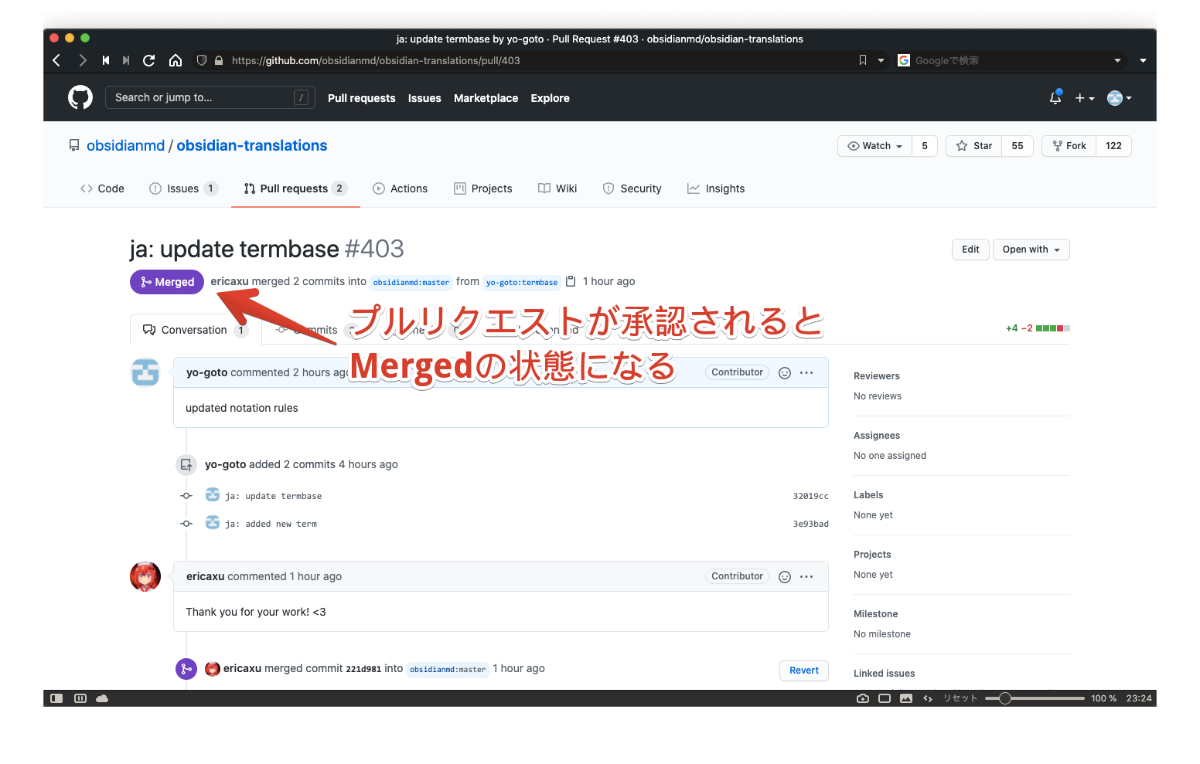Open commit 32019cc
Screen dimensions: 1200x764
pyautogui.click(x=810, y=496)
